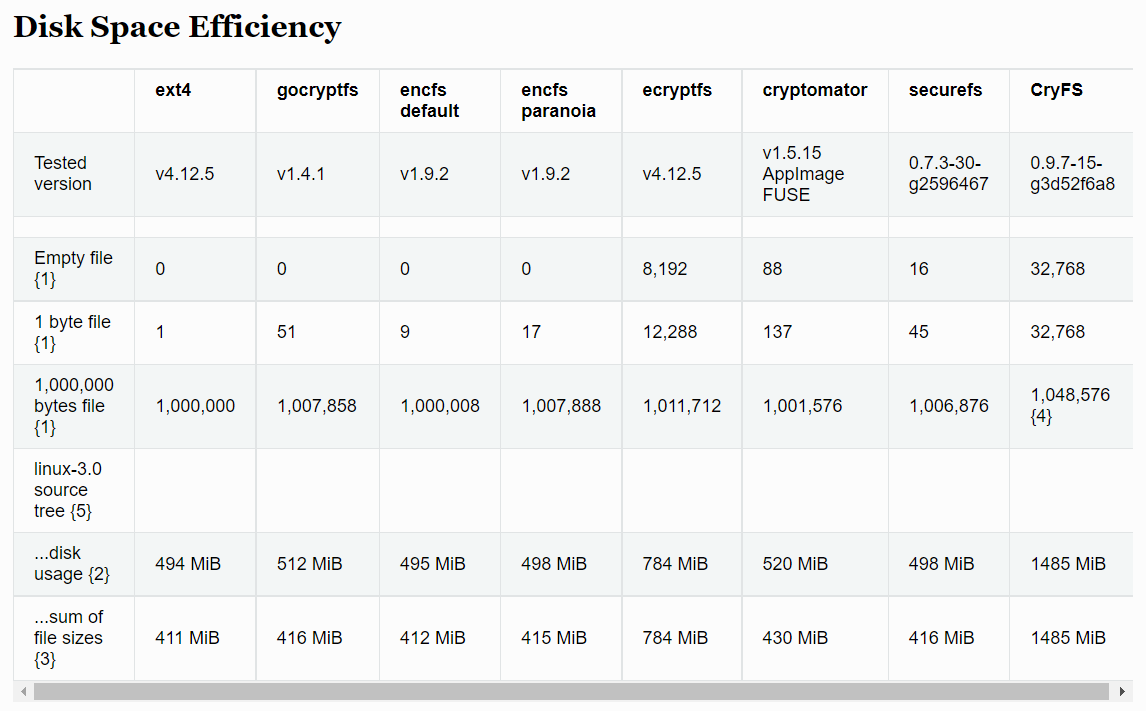The height and width of the screenshot is (711, 1146).
Task: Select the ext4 column header
Action: 173,90
